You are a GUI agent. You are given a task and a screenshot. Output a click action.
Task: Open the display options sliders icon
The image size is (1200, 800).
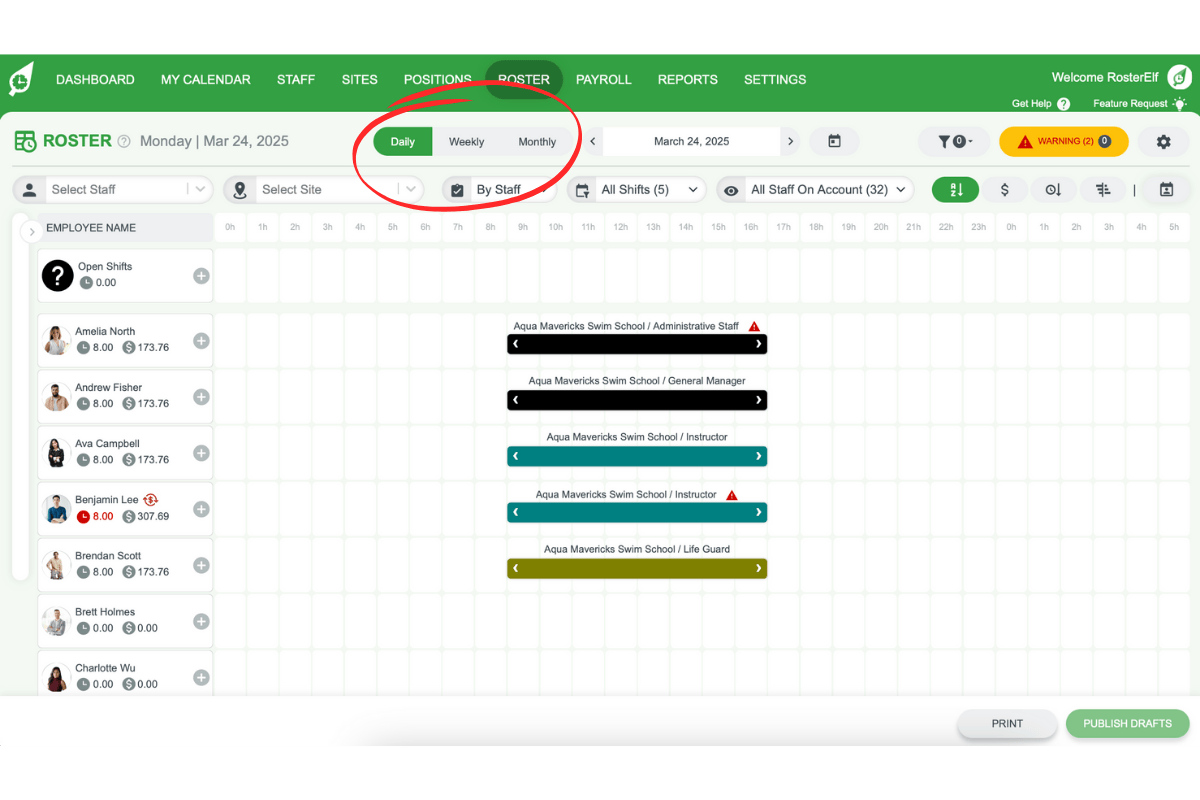pos(1102,189)
